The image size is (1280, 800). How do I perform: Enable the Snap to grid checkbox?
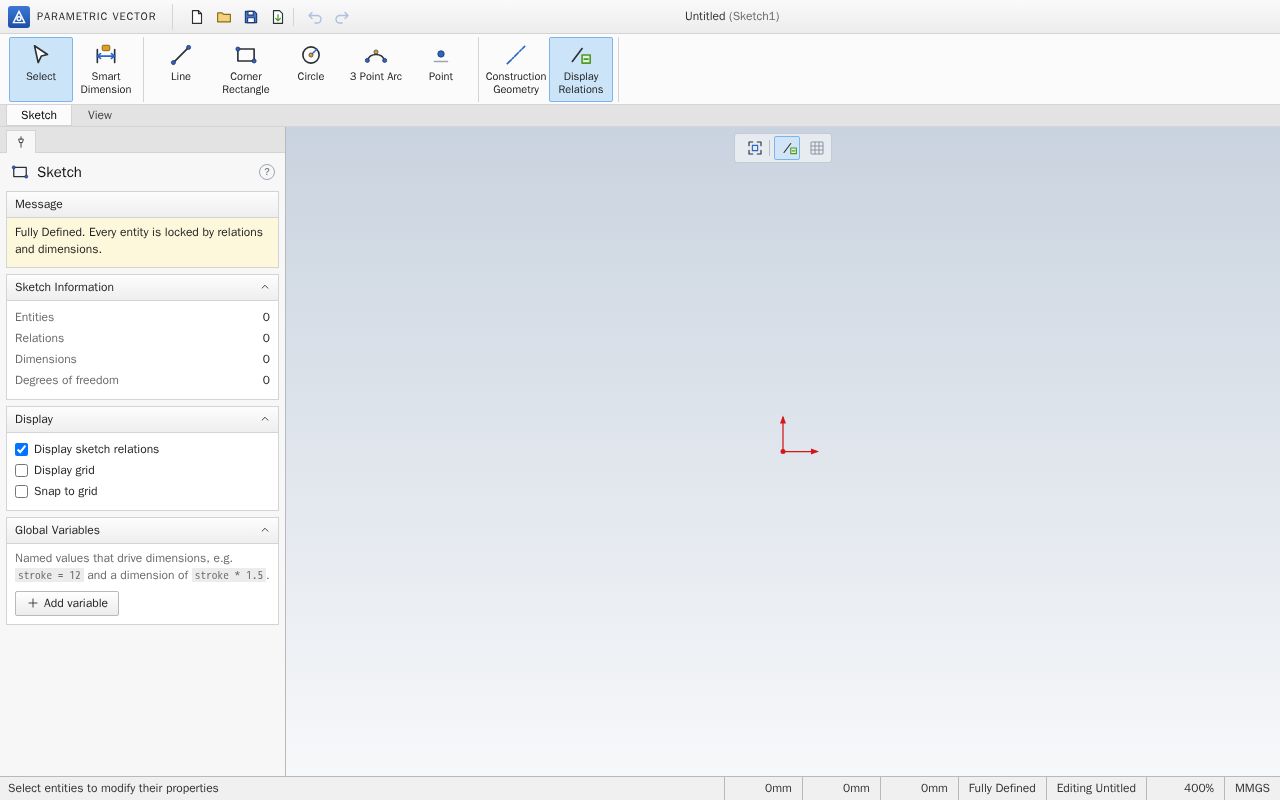(x=21, y=491)
